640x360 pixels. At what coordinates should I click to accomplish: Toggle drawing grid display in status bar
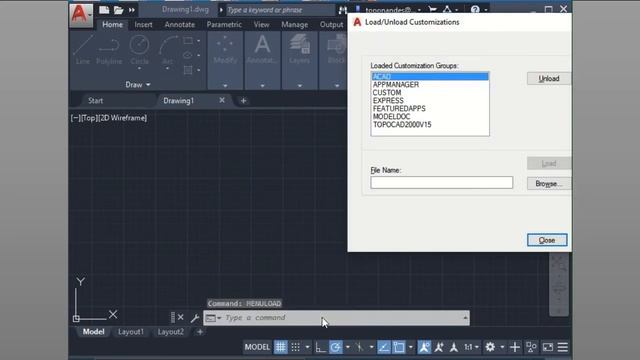point(280,347)
